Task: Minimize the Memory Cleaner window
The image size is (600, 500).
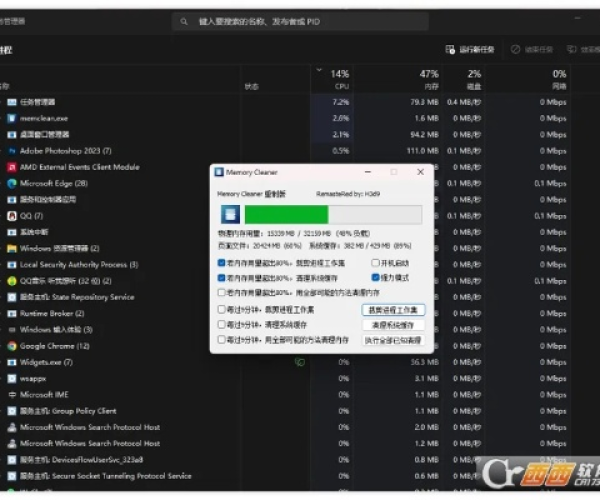Action: 368,172
